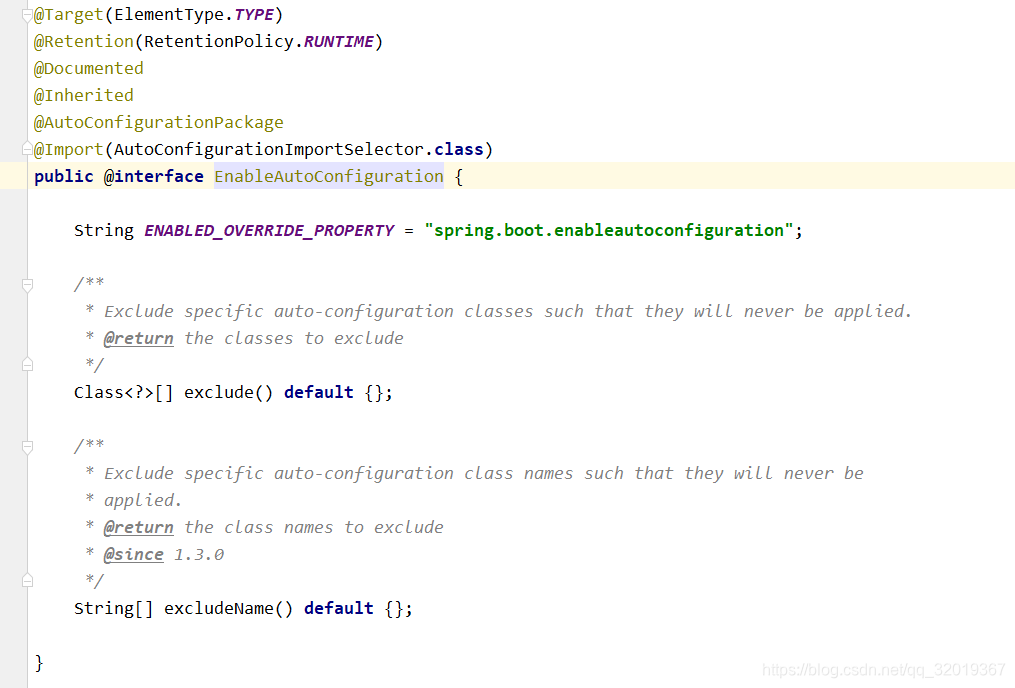The height and width of the screenshot is (688, 1015).
Task: Select the TYPE constant
Action: (x=254, y=14)
